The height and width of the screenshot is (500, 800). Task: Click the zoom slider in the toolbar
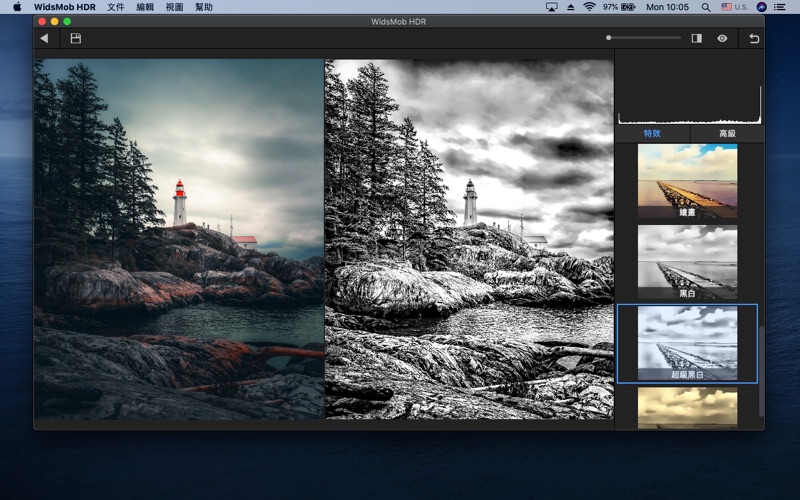644,38
